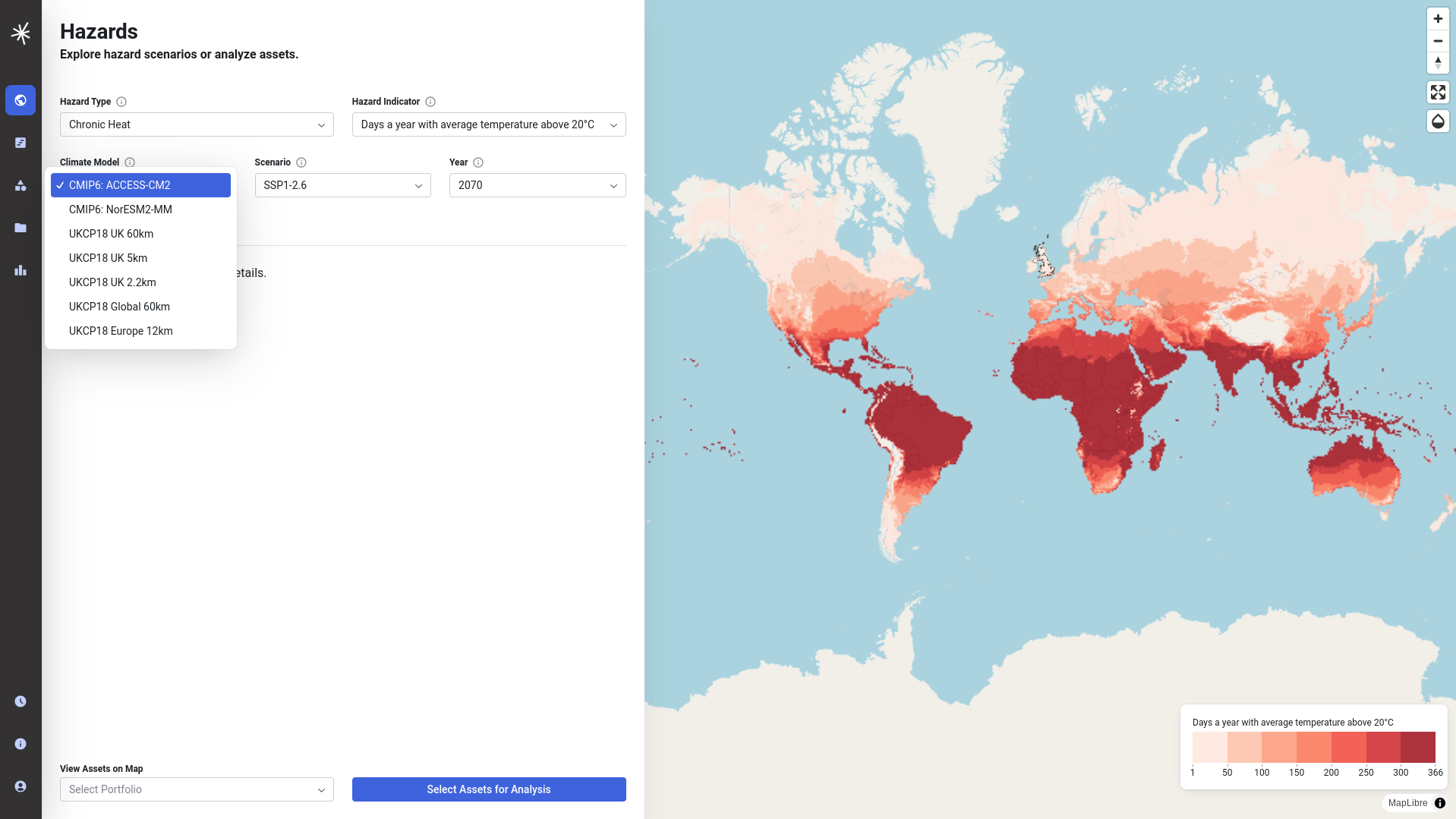Screen dimensions: 1456x819
Task: Click Select Assets for Analysis button
Action: coord(489,789)
